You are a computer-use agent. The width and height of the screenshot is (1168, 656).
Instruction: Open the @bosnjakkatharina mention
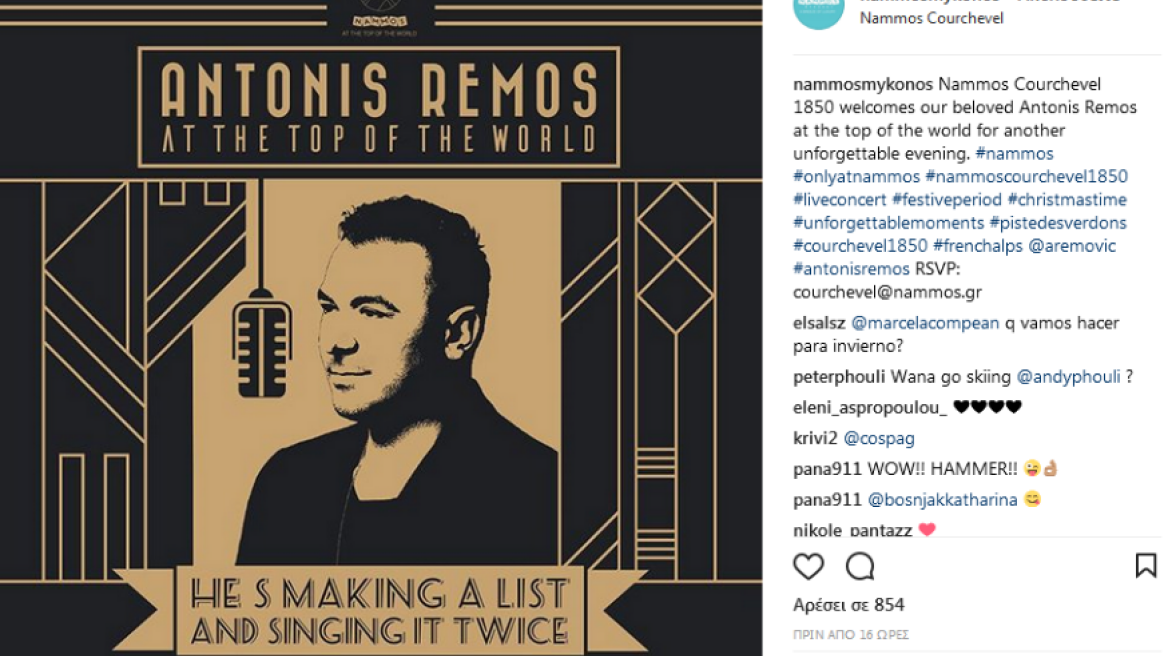point(942,500)
